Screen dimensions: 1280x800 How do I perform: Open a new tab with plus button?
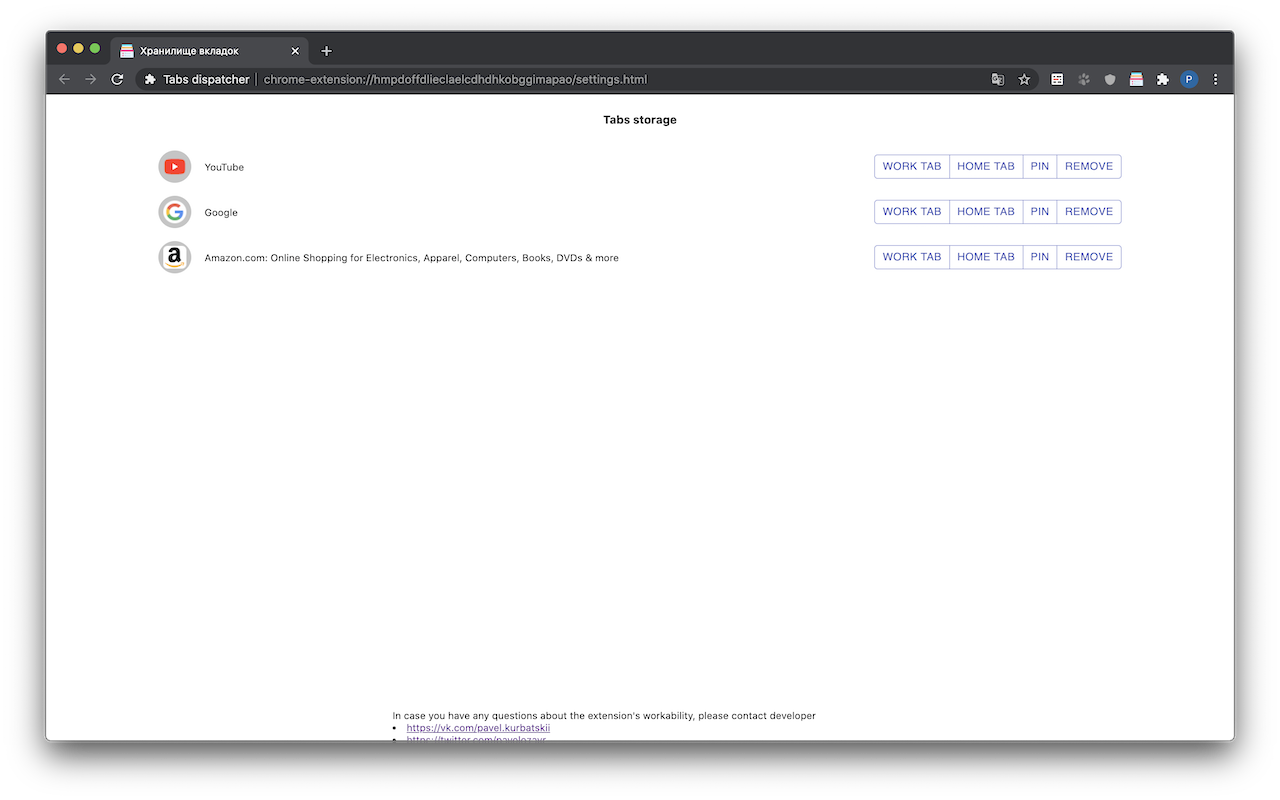[x=326, y=51]
